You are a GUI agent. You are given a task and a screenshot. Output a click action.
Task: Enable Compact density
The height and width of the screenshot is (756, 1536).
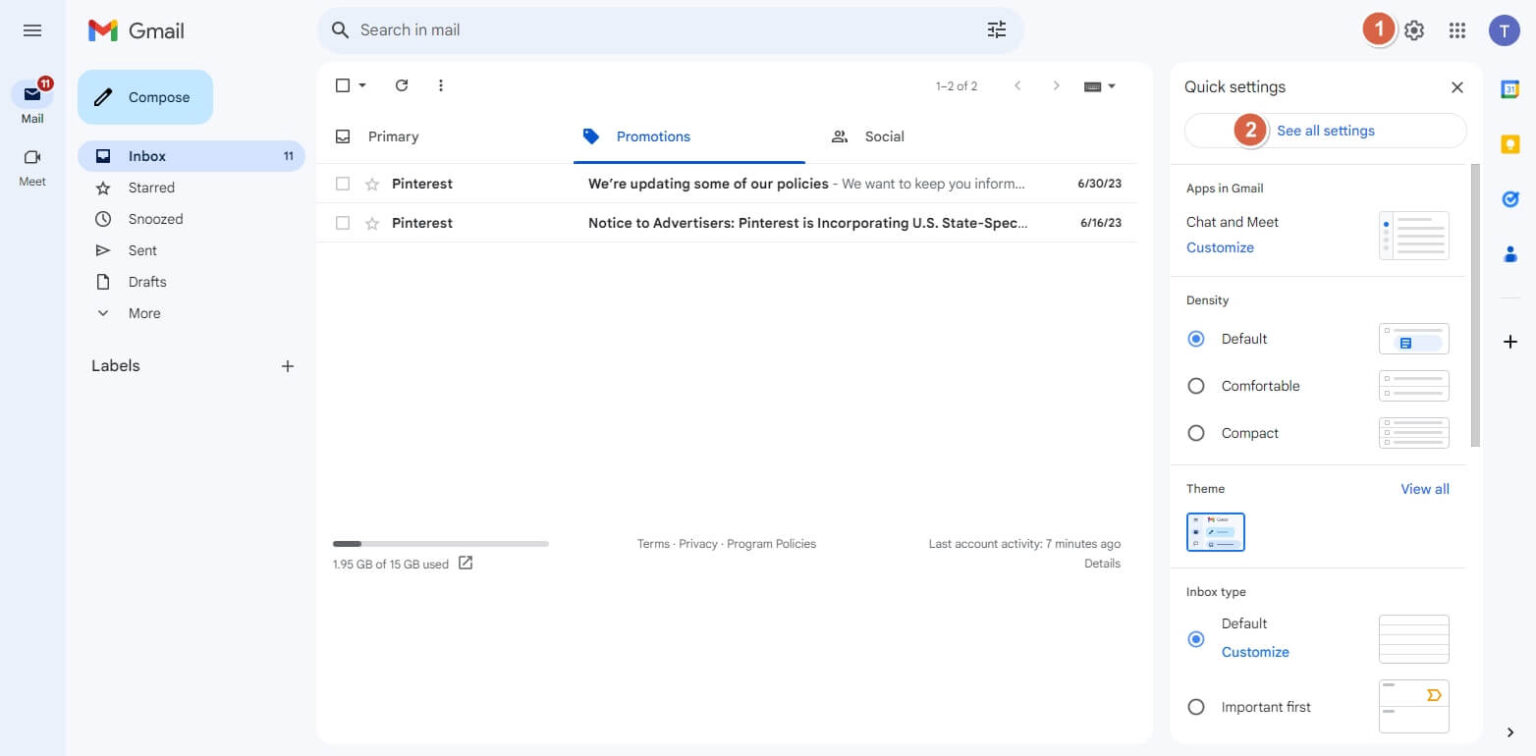pyautogui.click(x=1196, y=433)
